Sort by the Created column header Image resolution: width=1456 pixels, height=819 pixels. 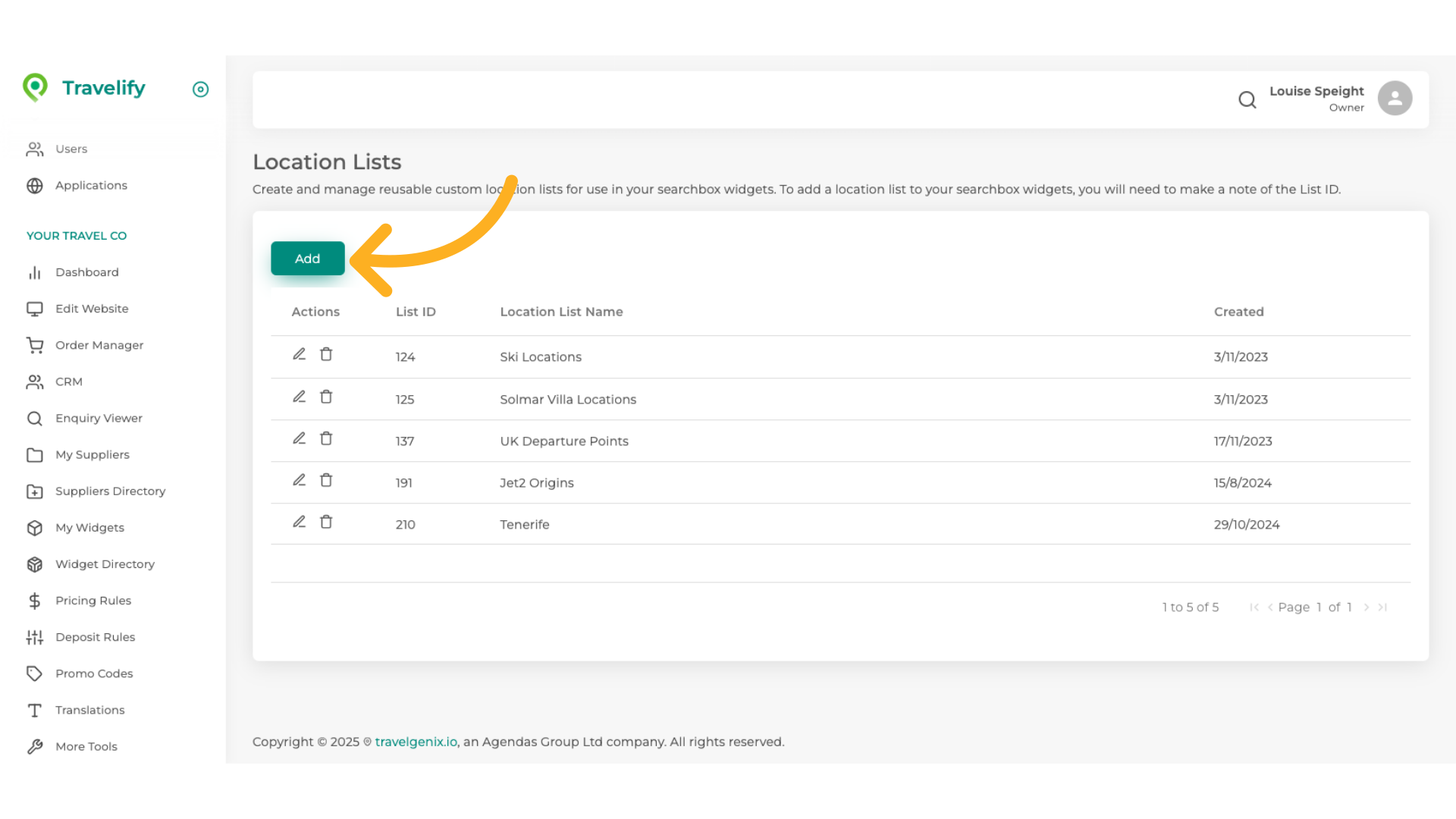1238,312
